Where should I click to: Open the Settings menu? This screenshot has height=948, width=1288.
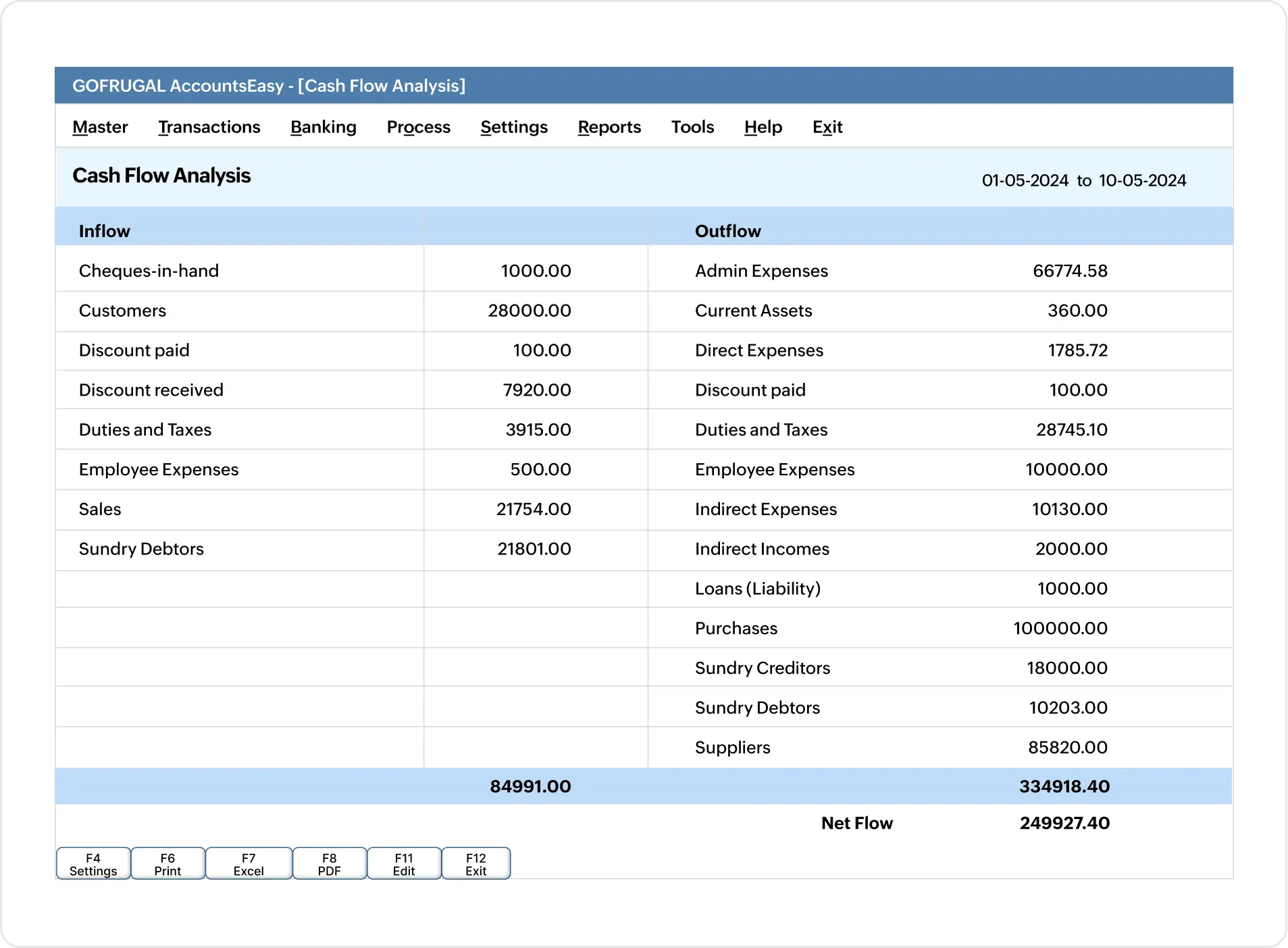513,127
